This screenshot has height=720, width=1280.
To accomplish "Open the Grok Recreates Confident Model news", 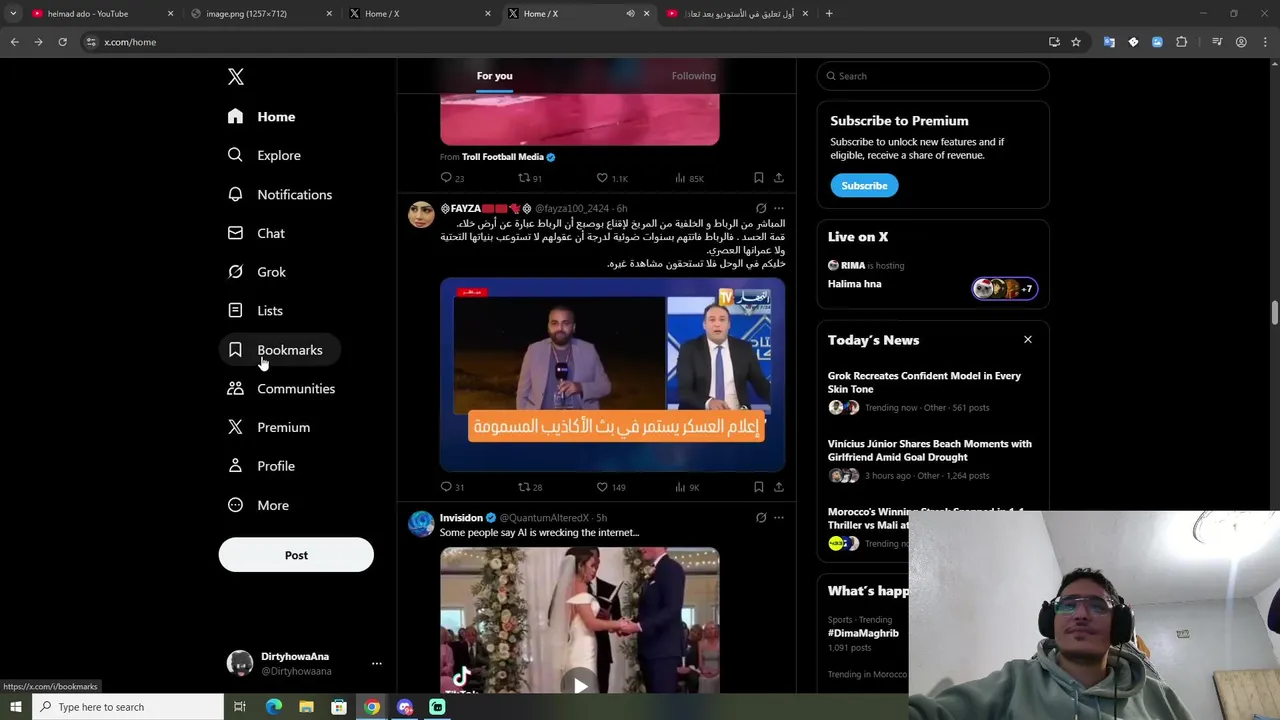I will click(924, 383).
